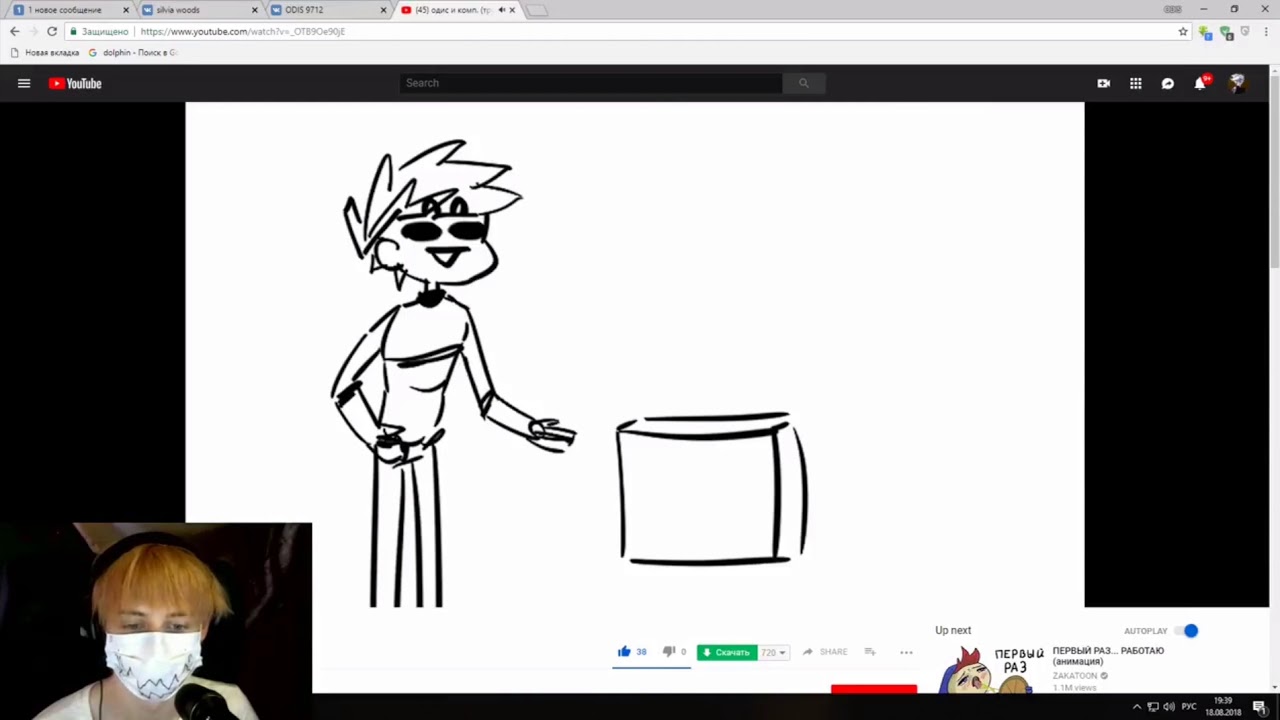Open the YouTube hamburger guide menu
The width and height of the screenshot is (1280, 720).
click(x=24, y=83)
